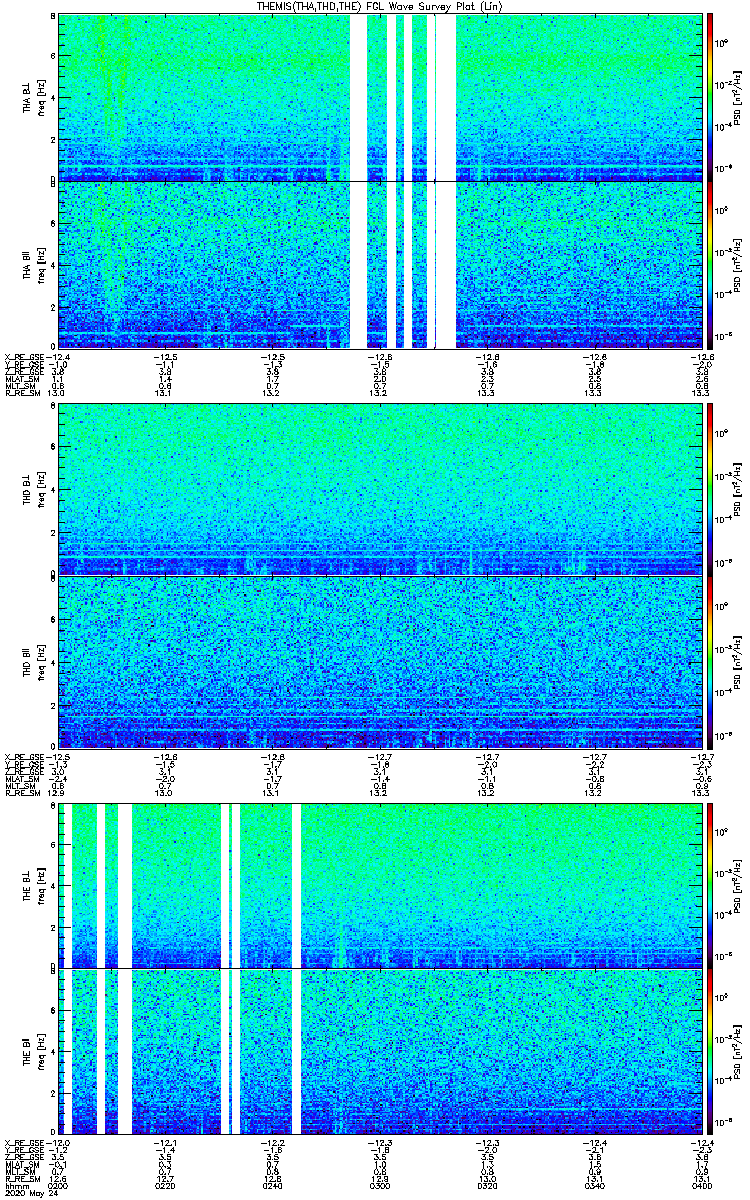Click inside the THA BII spectrogram panel

click(x=378, y=265)
